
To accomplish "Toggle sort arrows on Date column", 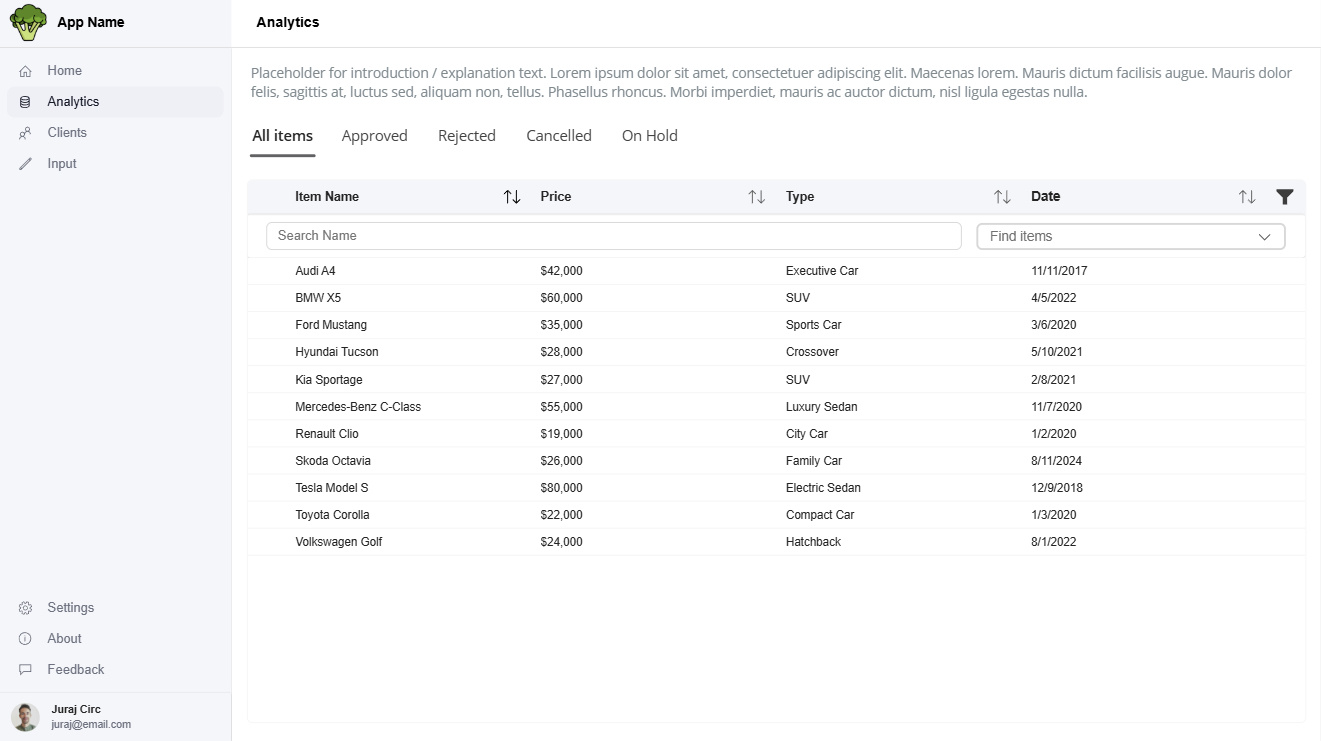I will (x=1247, y=197).
